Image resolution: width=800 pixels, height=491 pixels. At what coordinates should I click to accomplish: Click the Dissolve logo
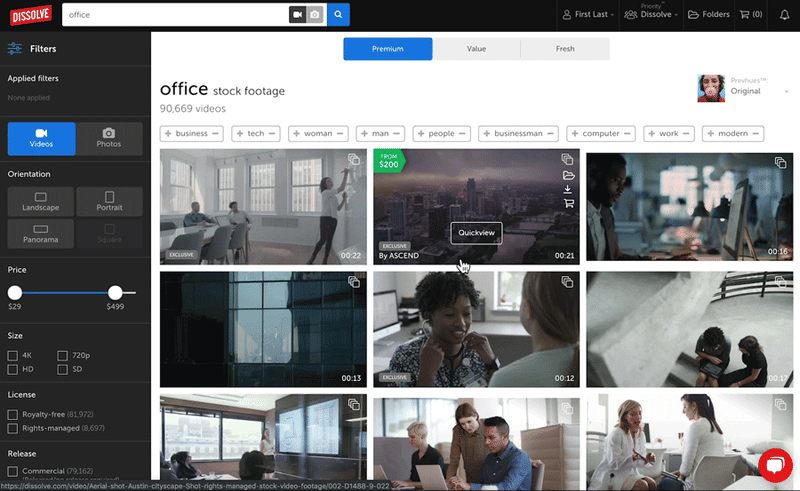[28, 14]
